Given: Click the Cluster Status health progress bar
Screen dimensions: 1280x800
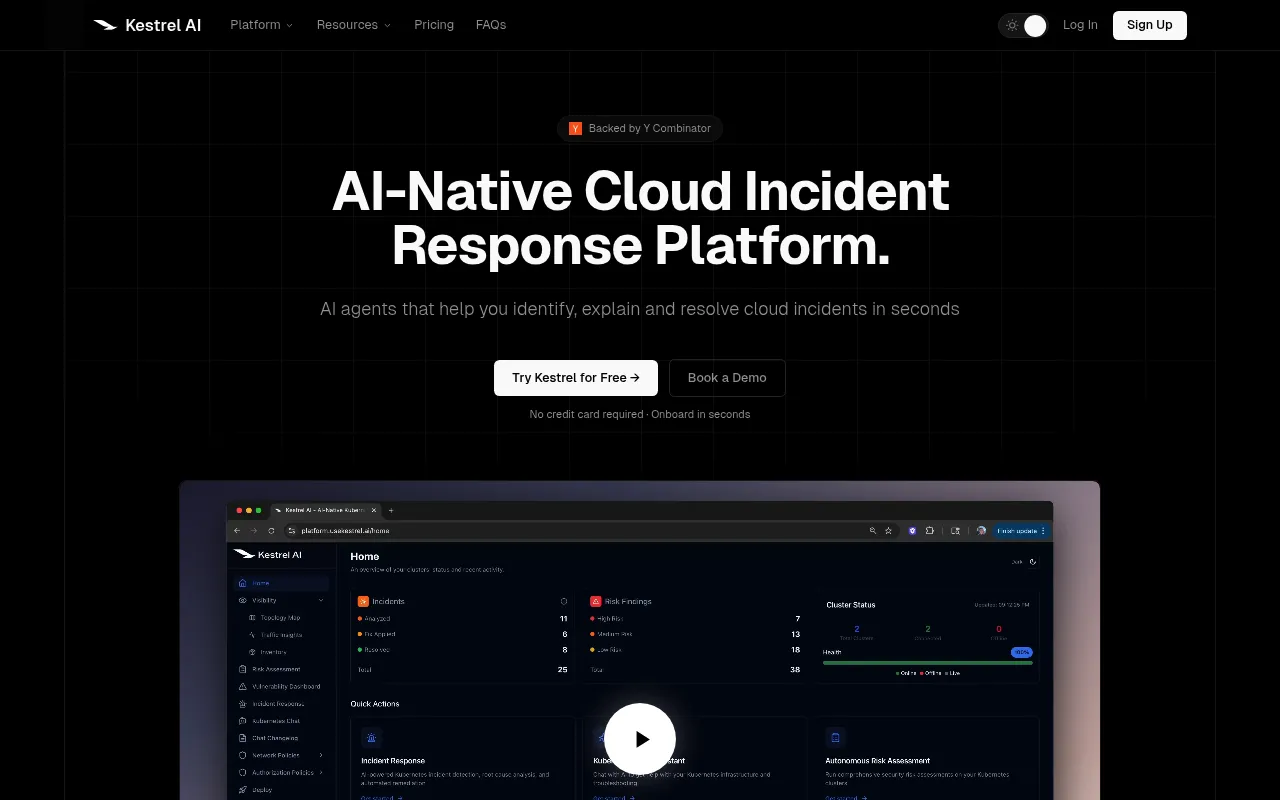Looking at the screenshot, I should tap(927, 662).
